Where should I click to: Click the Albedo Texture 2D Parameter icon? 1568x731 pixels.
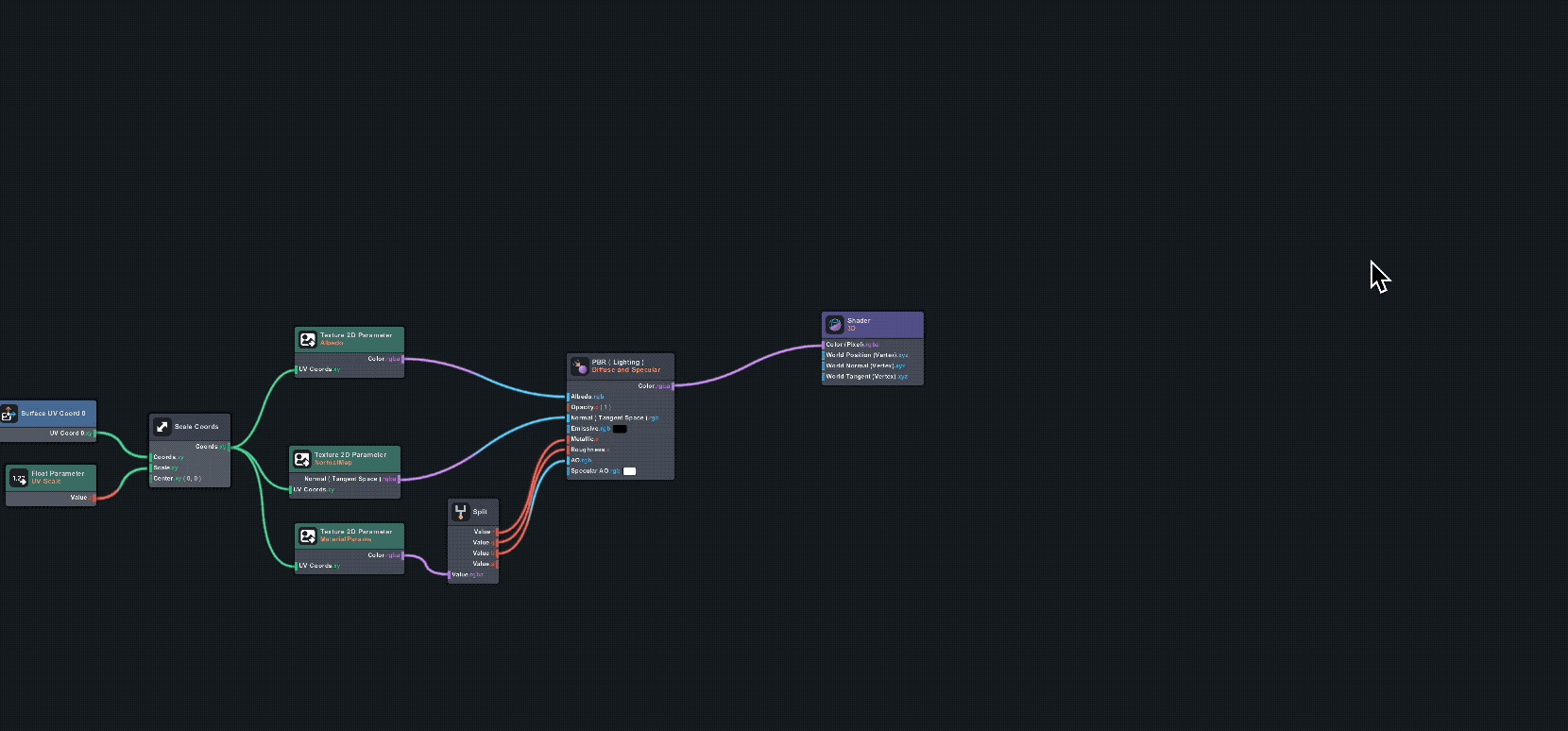(x=307, y=339)
